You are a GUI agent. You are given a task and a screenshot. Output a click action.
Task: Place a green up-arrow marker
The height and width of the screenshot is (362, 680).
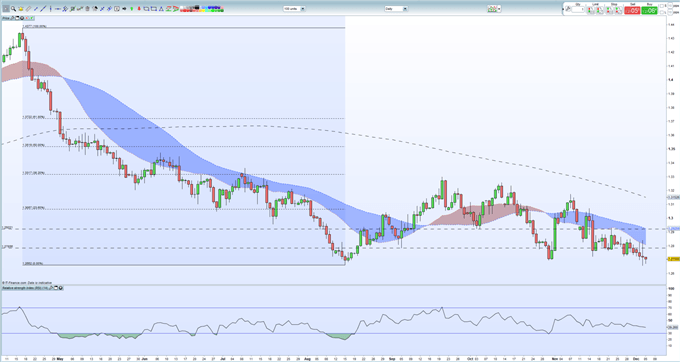click(x=131, y=9)
